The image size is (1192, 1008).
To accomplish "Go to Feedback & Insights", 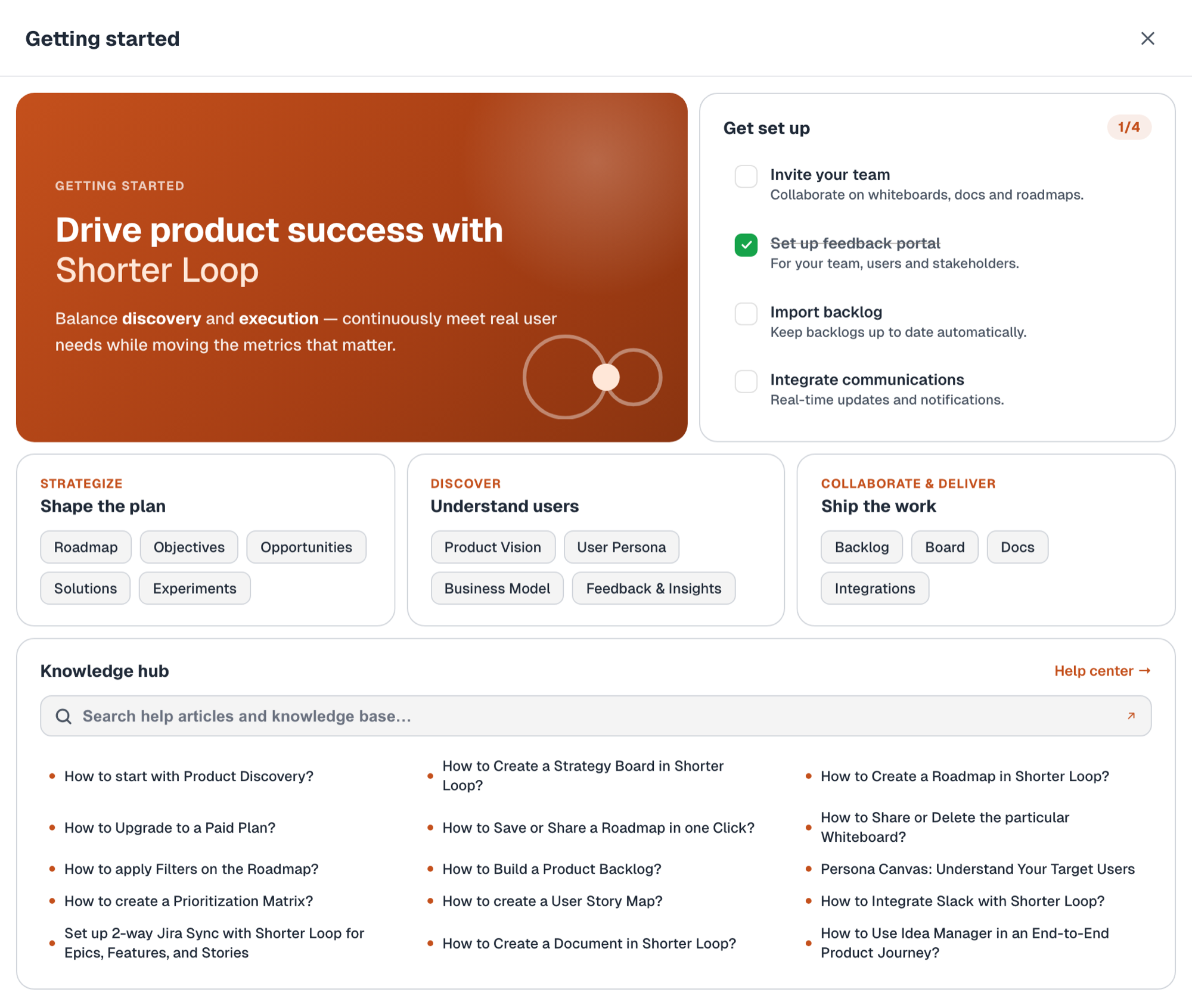I will (x=654, y=588).
